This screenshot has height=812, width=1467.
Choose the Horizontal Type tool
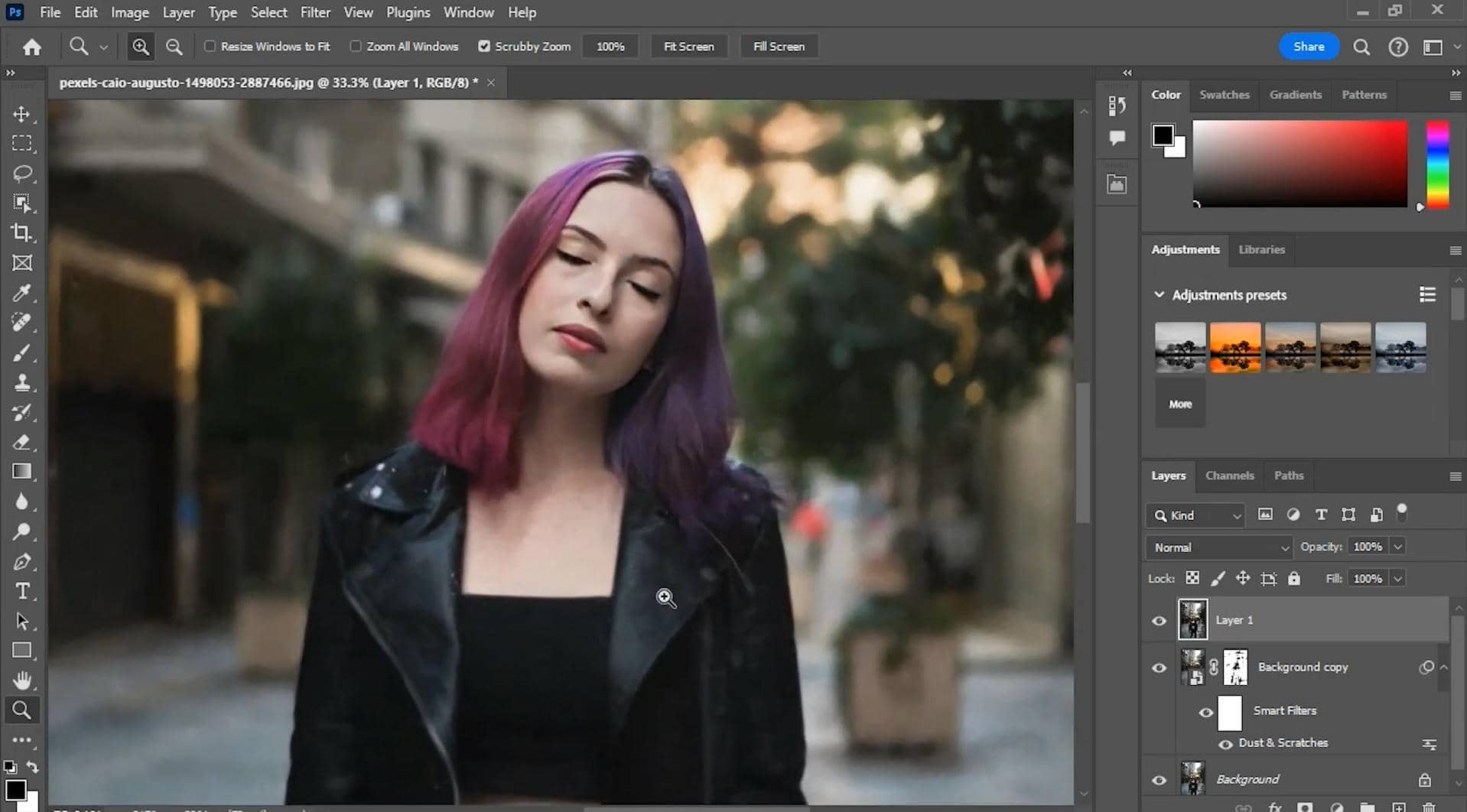coord(22,591)
